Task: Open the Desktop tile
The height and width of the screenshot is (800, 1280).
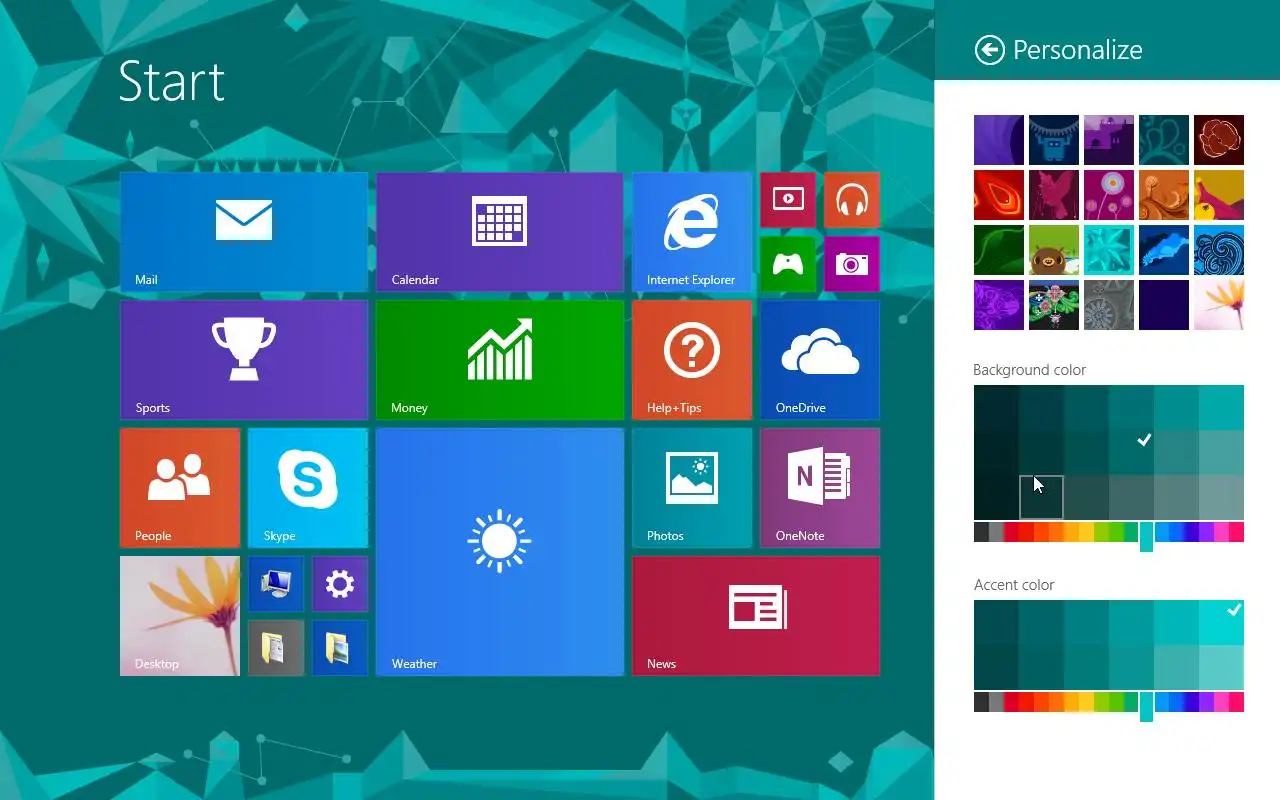Action: [180, 616]
